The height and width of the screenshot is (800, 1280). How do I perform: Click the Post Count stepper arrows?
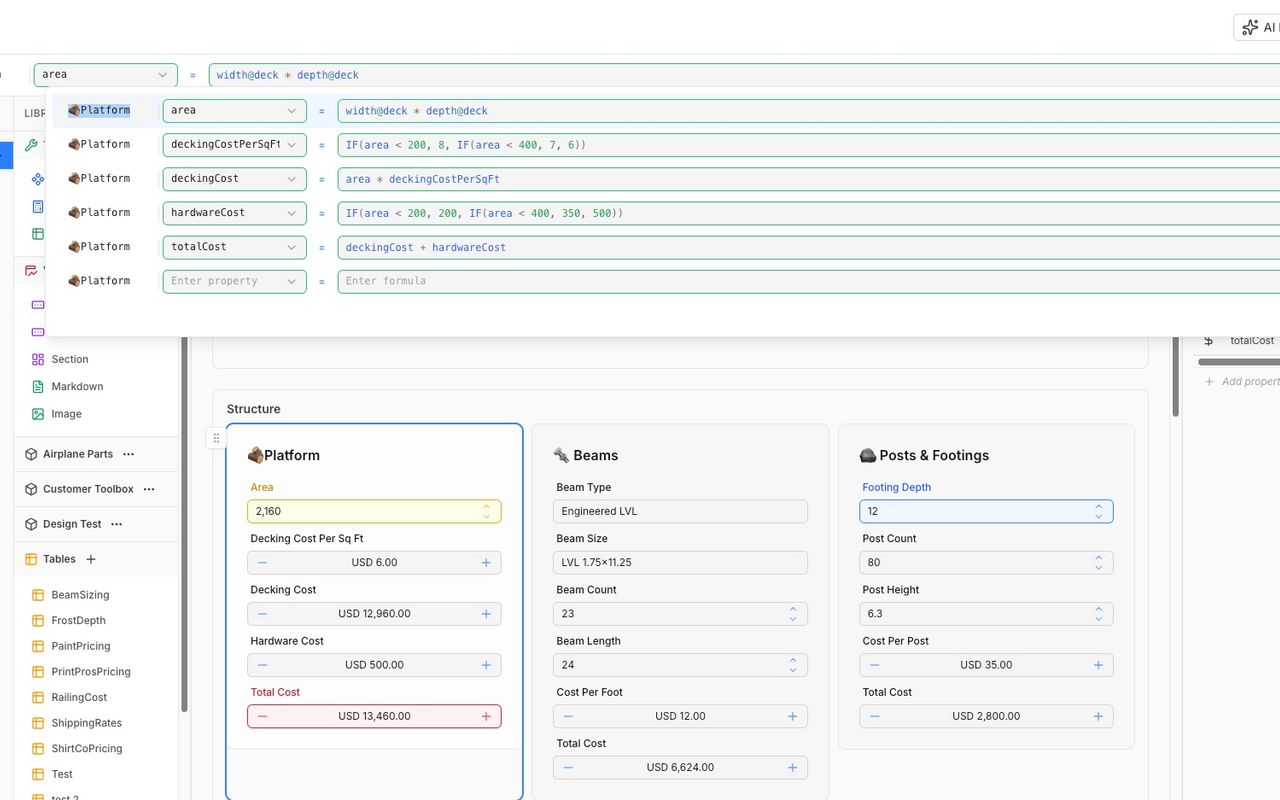click(x=1099, y=562)
